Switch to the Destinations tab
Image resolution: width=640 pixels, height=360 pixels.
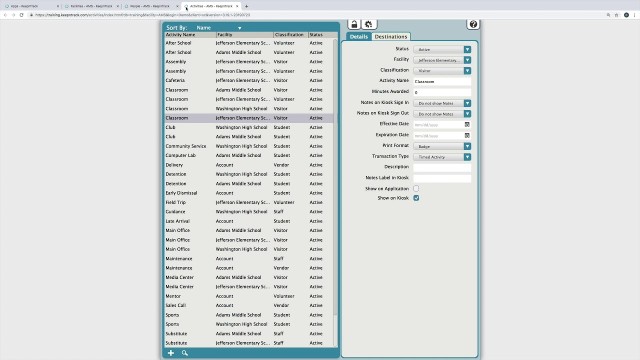[x=391, y=37]
